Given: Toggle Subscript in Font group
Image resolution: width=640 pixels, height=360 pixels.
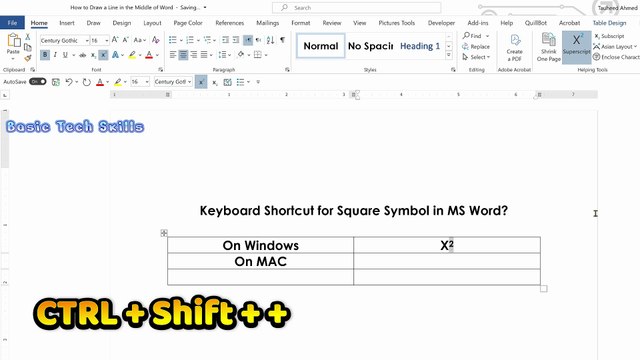Looking at the screenshot, I should (x=93, y=55).
